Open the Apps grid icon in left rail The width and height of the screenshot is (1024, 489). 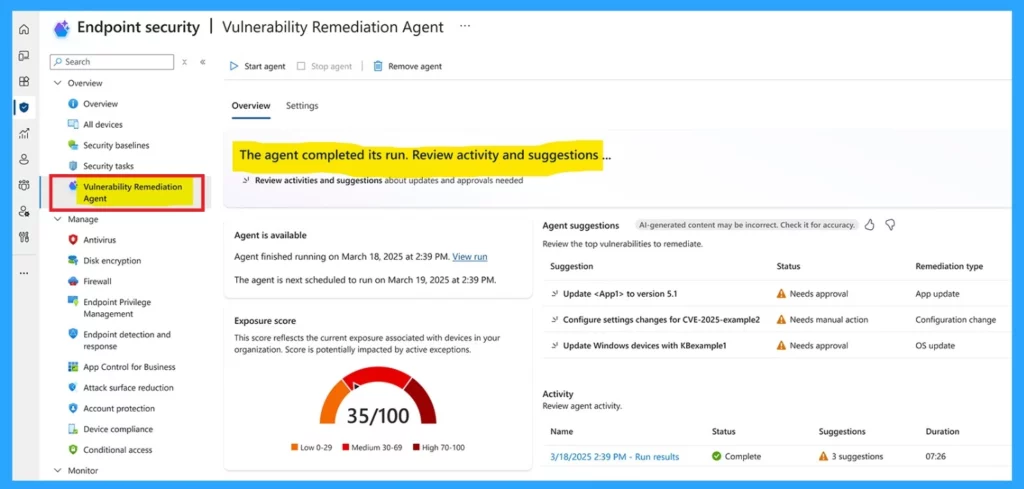24,82
